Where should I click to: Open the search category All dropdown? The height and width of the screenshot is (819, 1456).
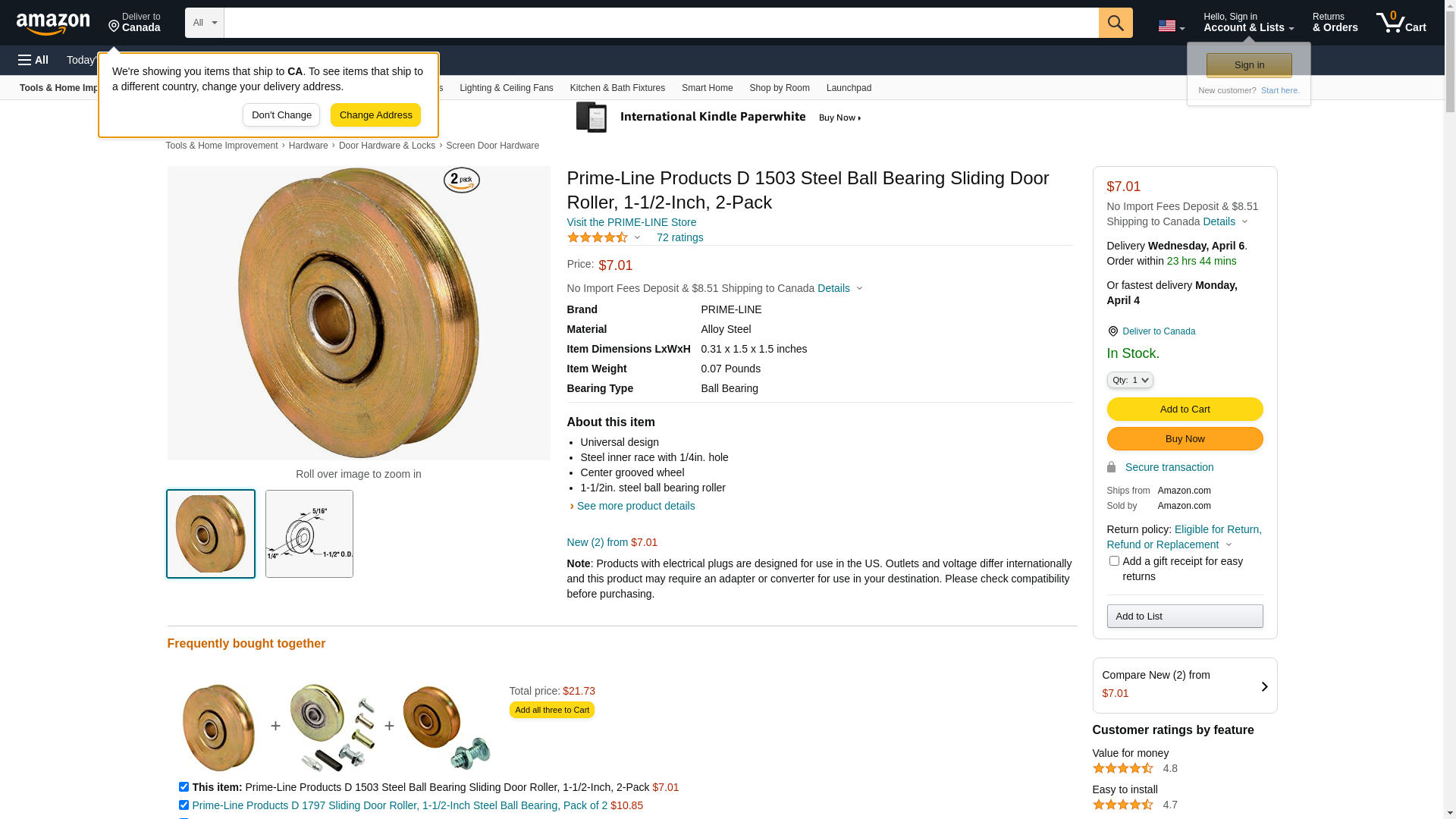[x=205, y=23]
